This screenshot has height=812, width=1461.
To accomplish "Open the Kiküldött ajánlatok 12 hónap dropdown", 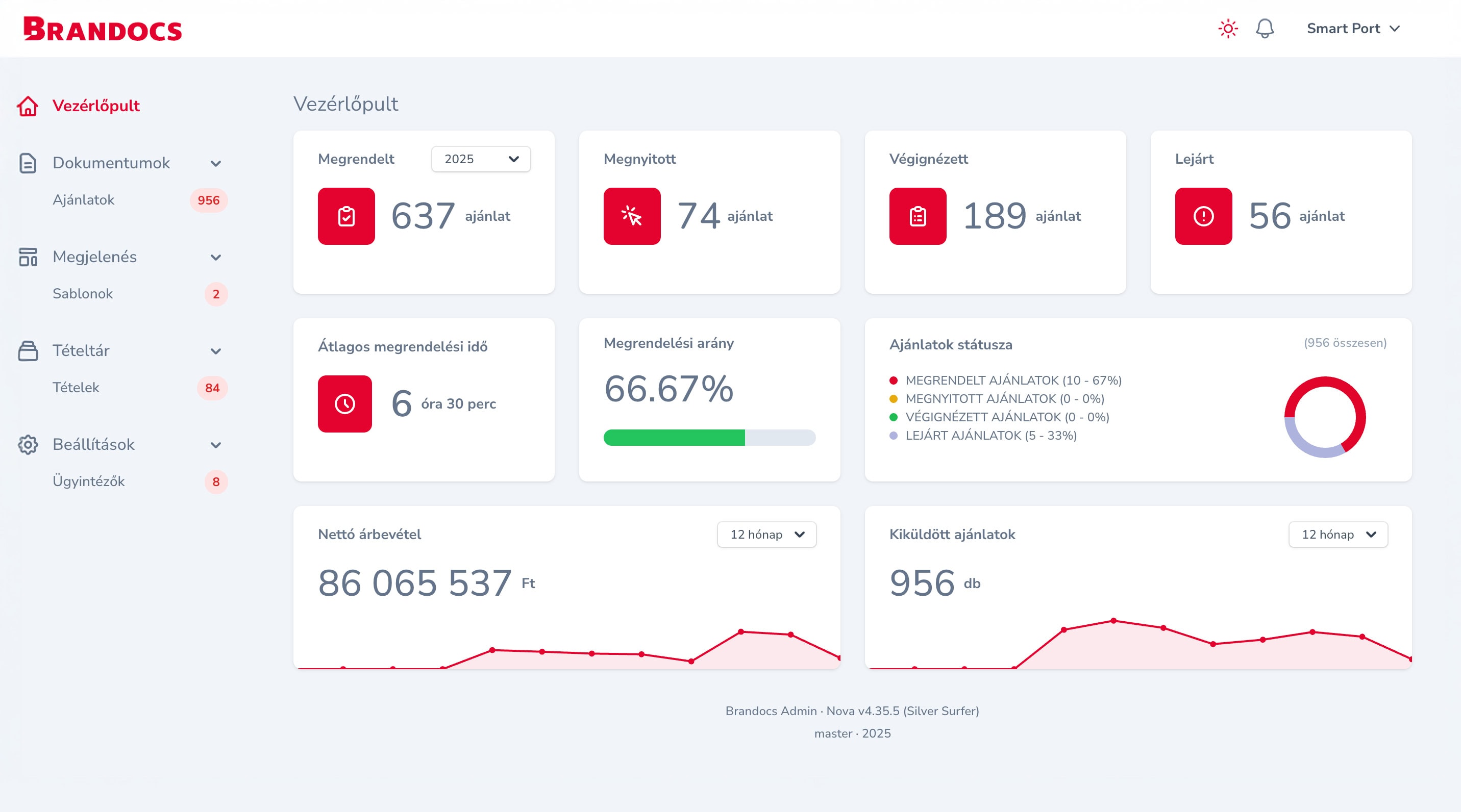I will pyautogui.click(x=1338, y=534).
